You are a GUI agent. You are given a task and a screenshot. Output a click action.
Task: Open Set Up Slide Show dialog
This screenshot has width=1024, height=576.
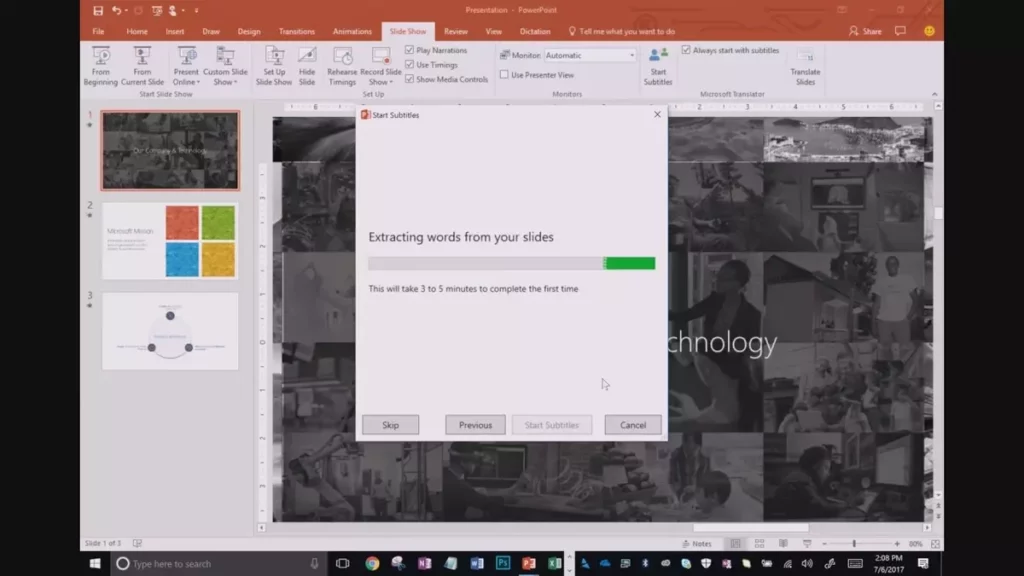pos(274,66)
